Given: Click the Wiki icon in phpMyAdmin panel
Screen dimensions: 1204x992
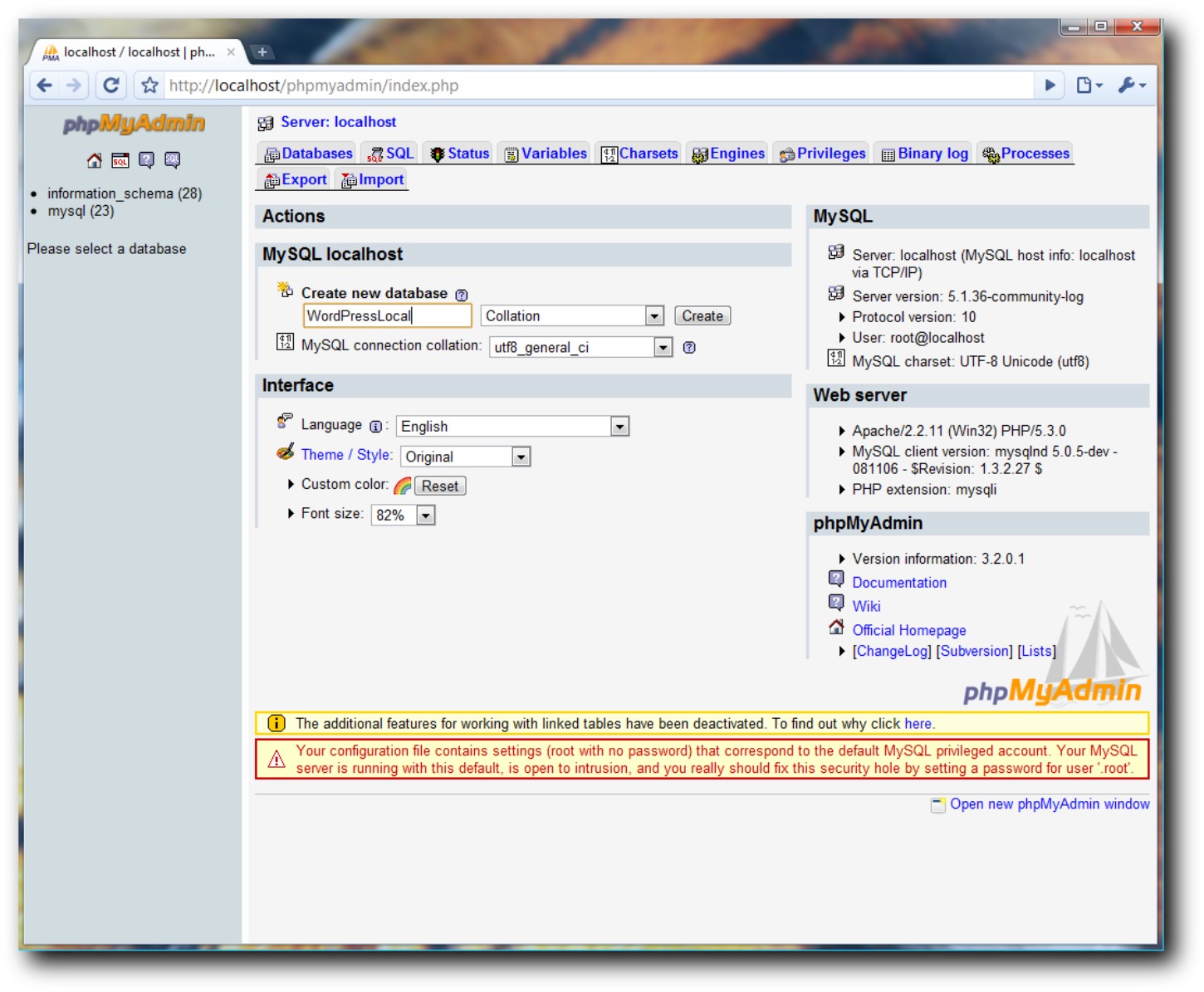Looking at the screenshot, I should pos(836,604).
